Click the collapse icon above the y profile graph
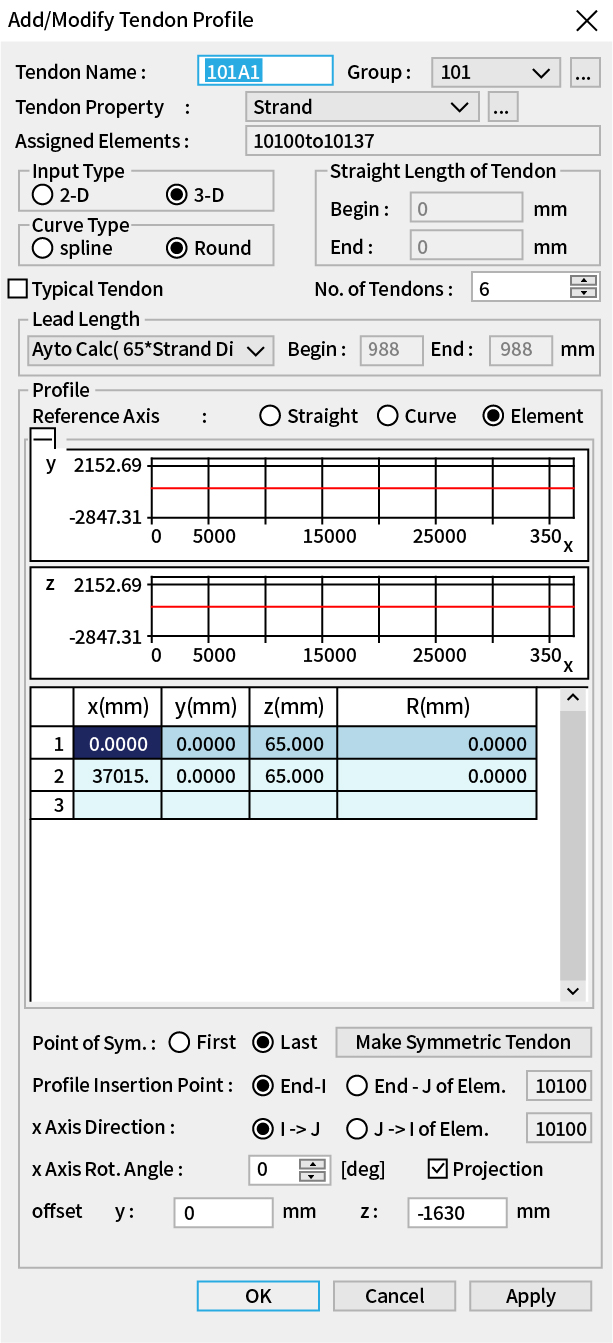Screen dimensions: 613x1343 click(43, 439)
